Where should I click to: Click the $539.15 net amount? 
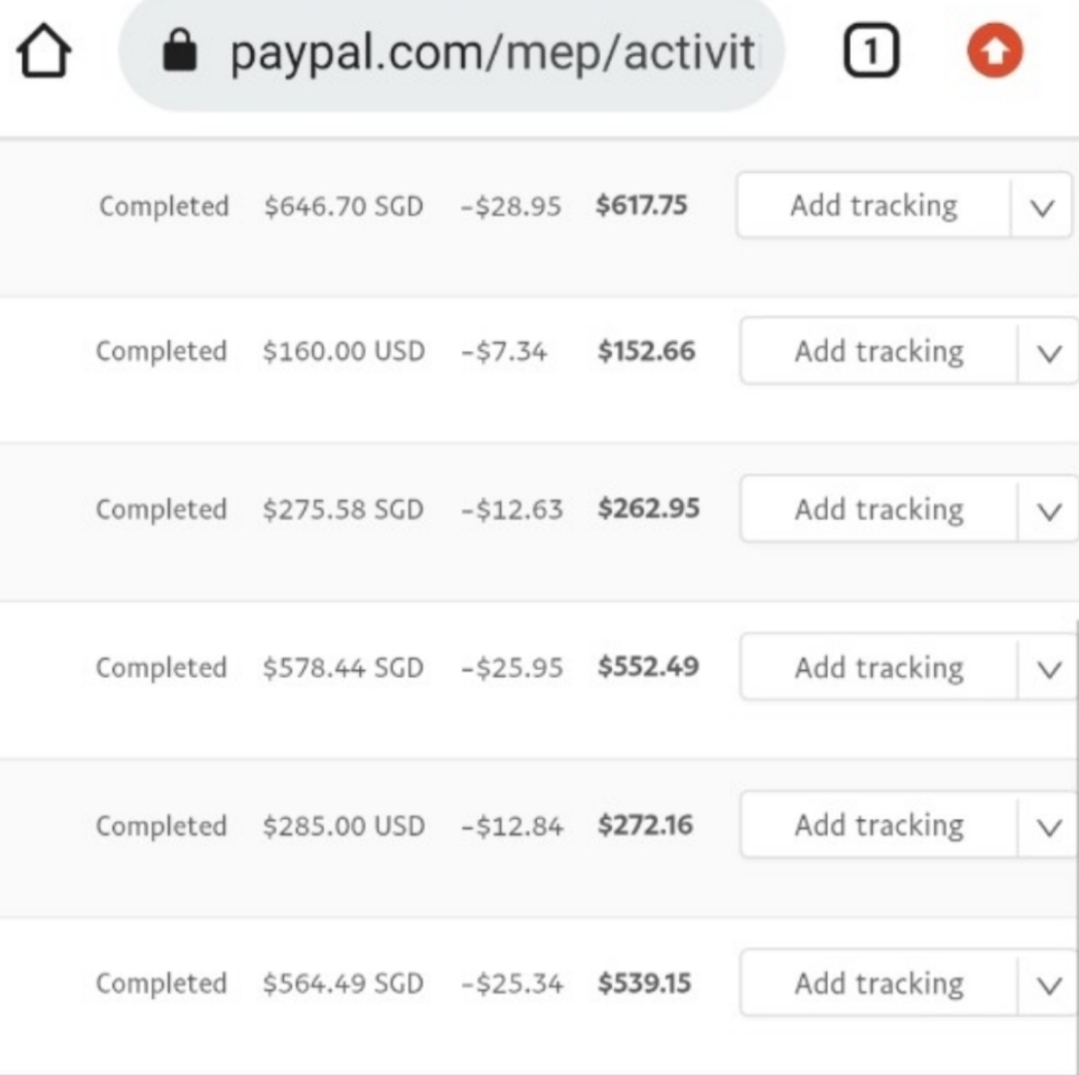tap(644, 983)
